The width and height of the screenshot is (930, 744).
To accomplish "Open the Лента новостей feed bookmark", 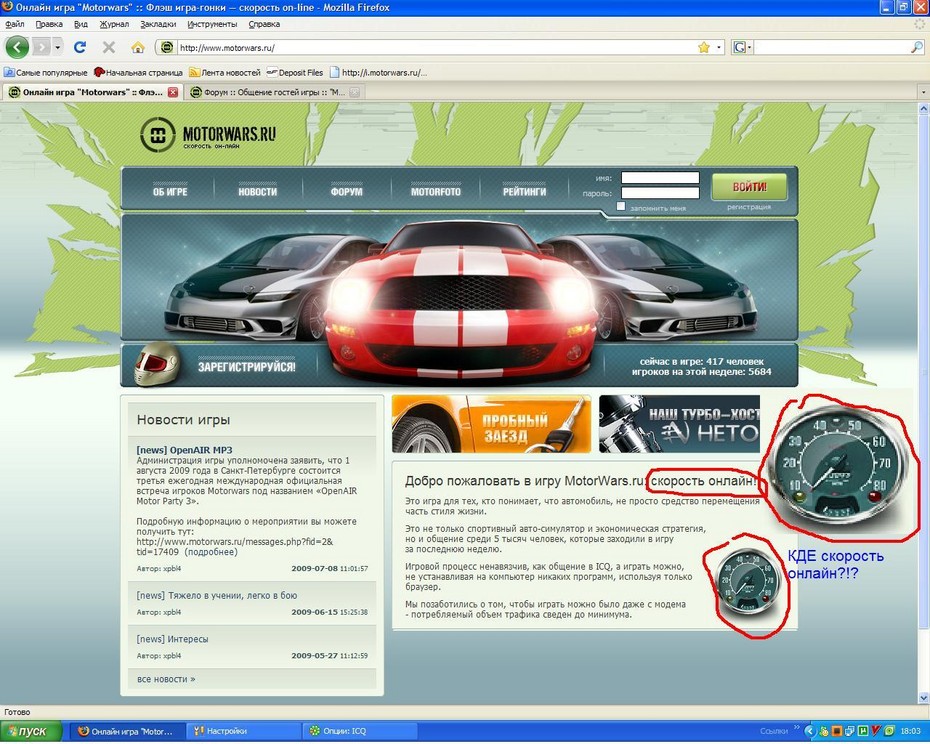I will coord(225,72).
